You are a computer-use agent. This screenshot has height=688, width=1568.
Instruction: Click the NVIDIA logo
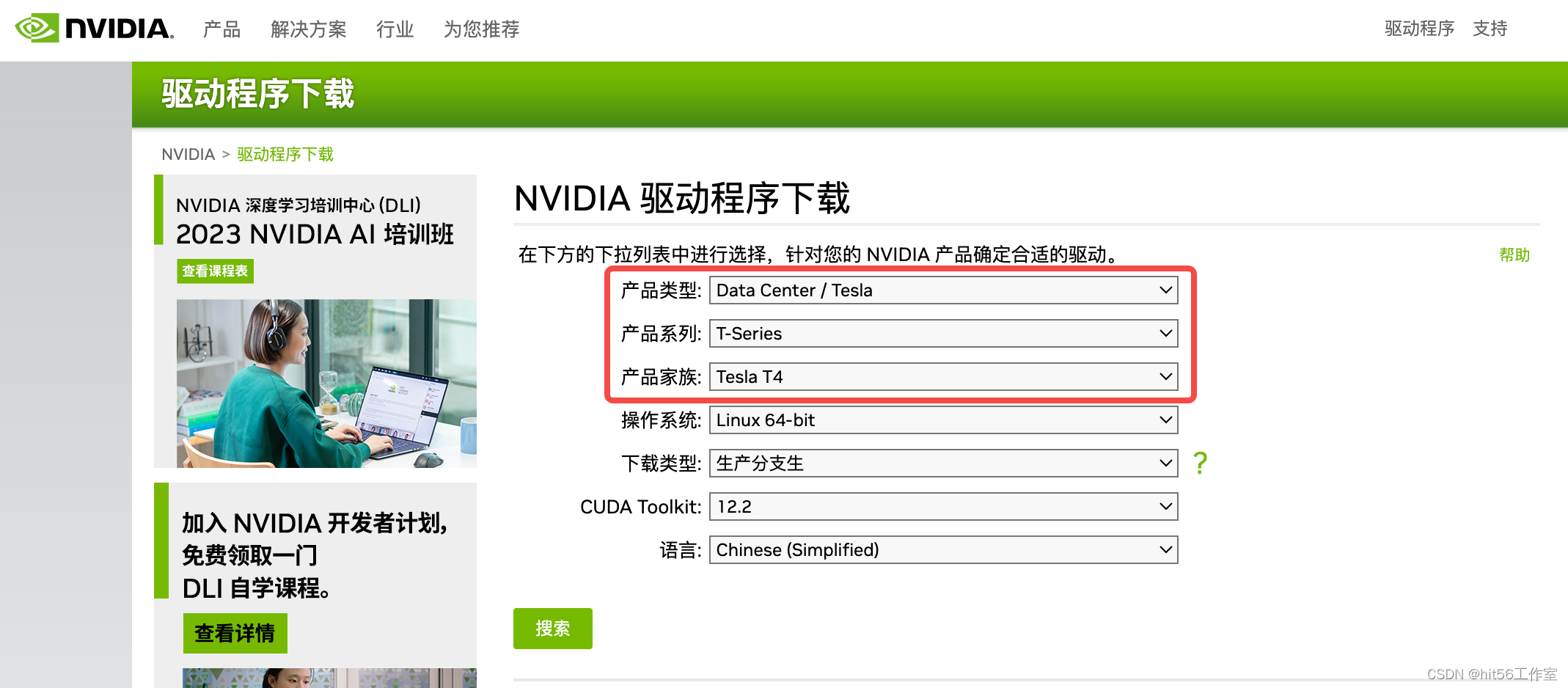pos(95,29)
